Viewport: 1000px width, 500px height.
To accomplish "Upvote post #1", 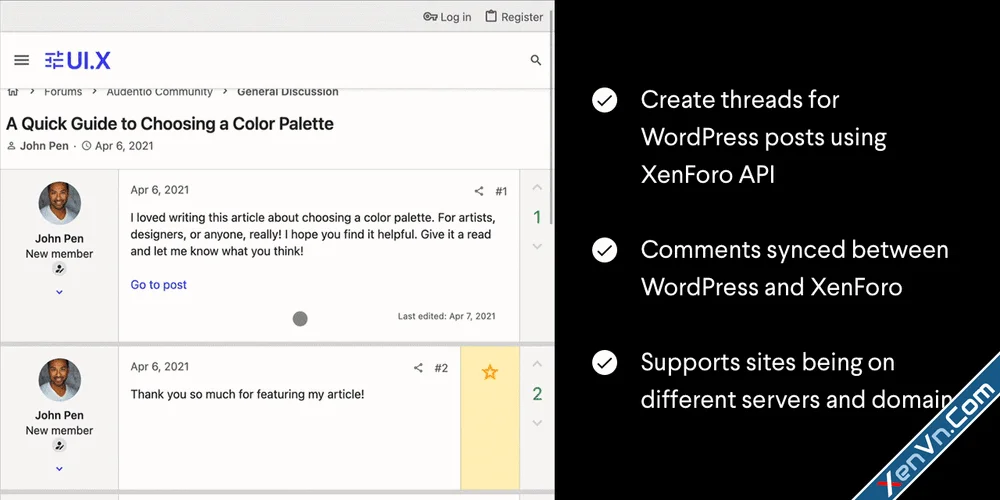I will tap(537, 188).
